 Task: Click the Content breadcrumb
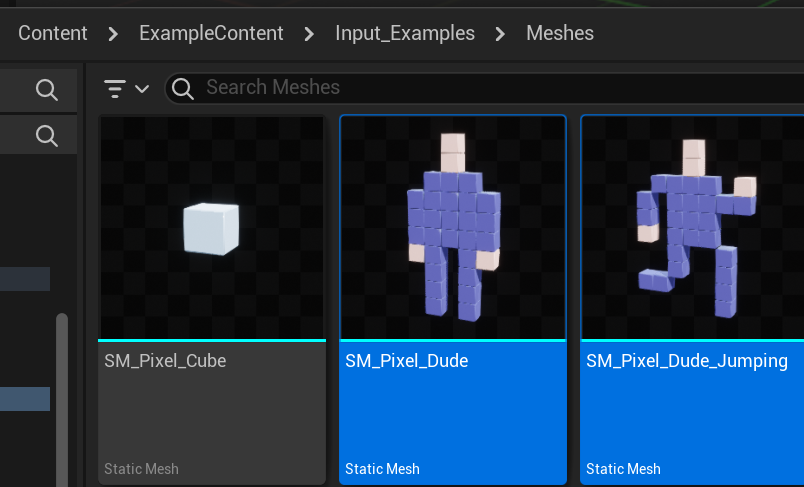point(53,33)
